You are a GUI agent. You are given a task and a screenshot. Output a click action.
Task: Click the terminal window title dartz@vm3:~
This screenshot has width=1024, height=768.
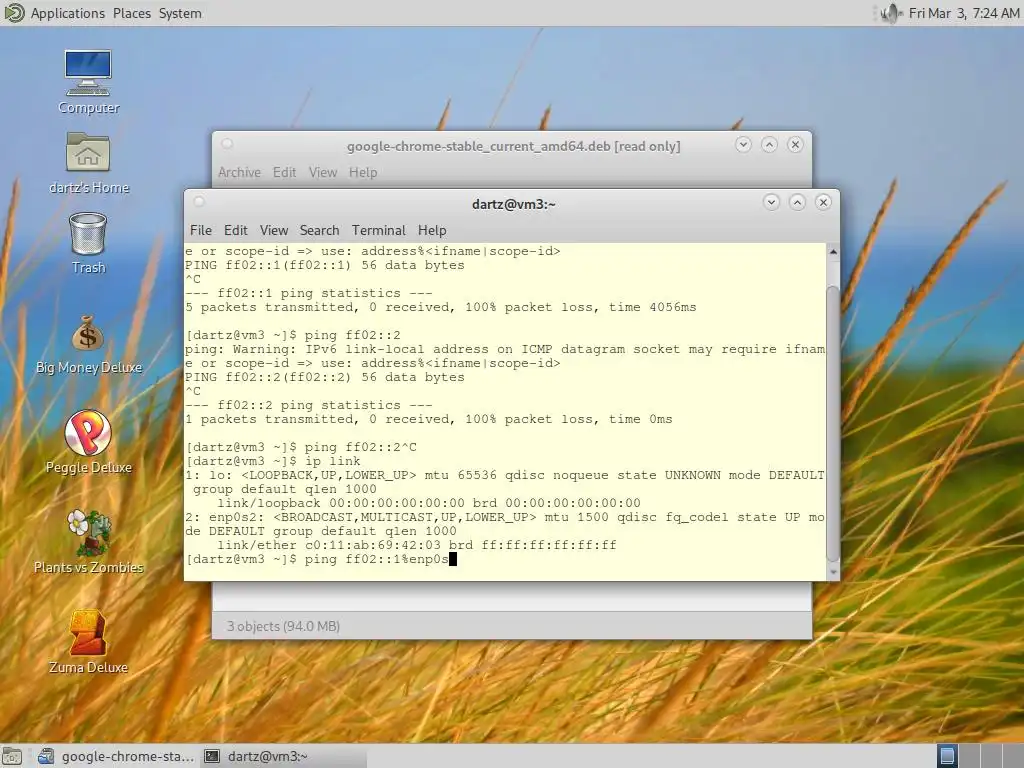tap(513, 204)
